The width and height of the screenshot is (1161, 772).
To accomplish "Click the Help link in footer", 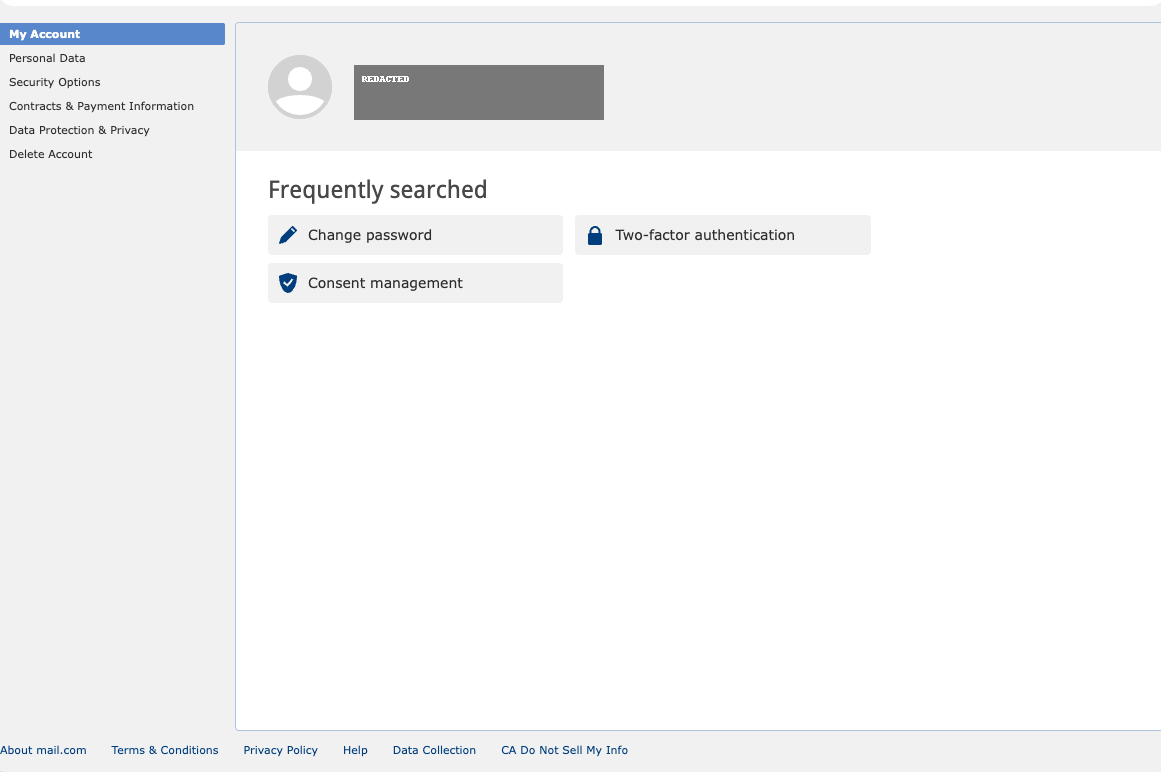I will tap(355, 750).
